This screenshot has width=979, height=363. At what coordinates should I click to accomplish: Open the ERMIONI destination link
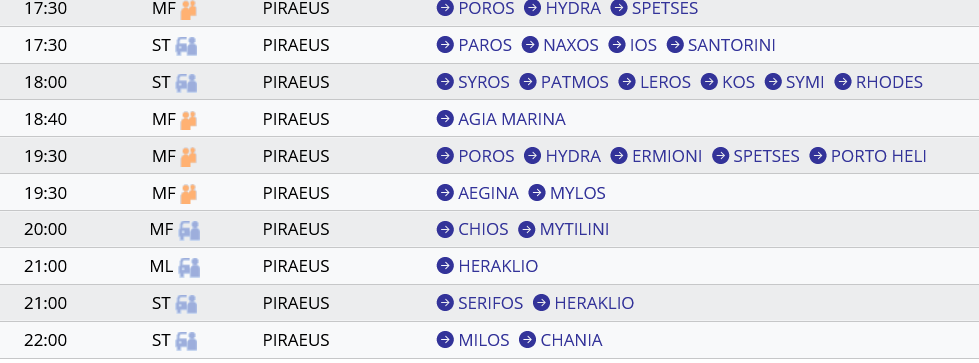coord(667,156)
